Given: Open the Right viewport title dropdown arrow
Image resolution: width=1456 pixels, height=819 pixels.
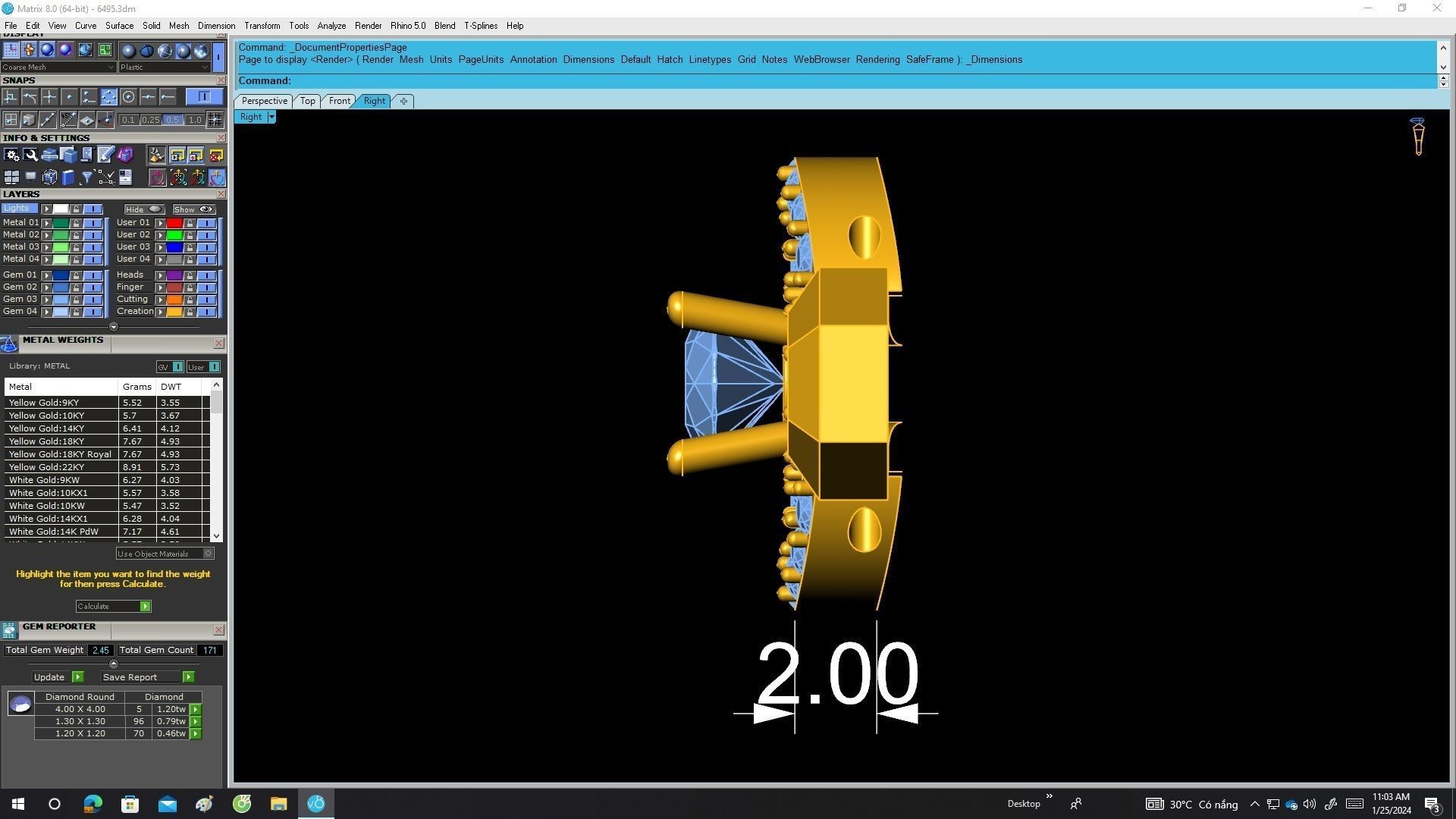Looking at the screenshot, I should 271,117.
